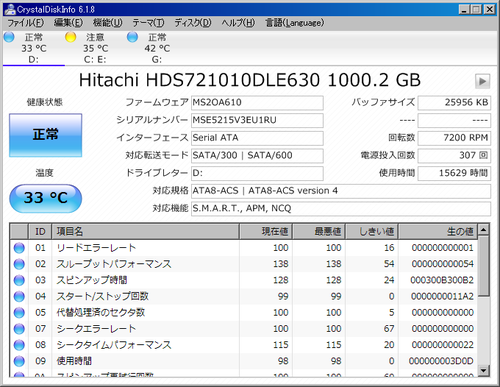Viewport: 500px width, 387px height.
Task: Click the serial number field MSE5215V3EU1RU
Action: point(257,120)
